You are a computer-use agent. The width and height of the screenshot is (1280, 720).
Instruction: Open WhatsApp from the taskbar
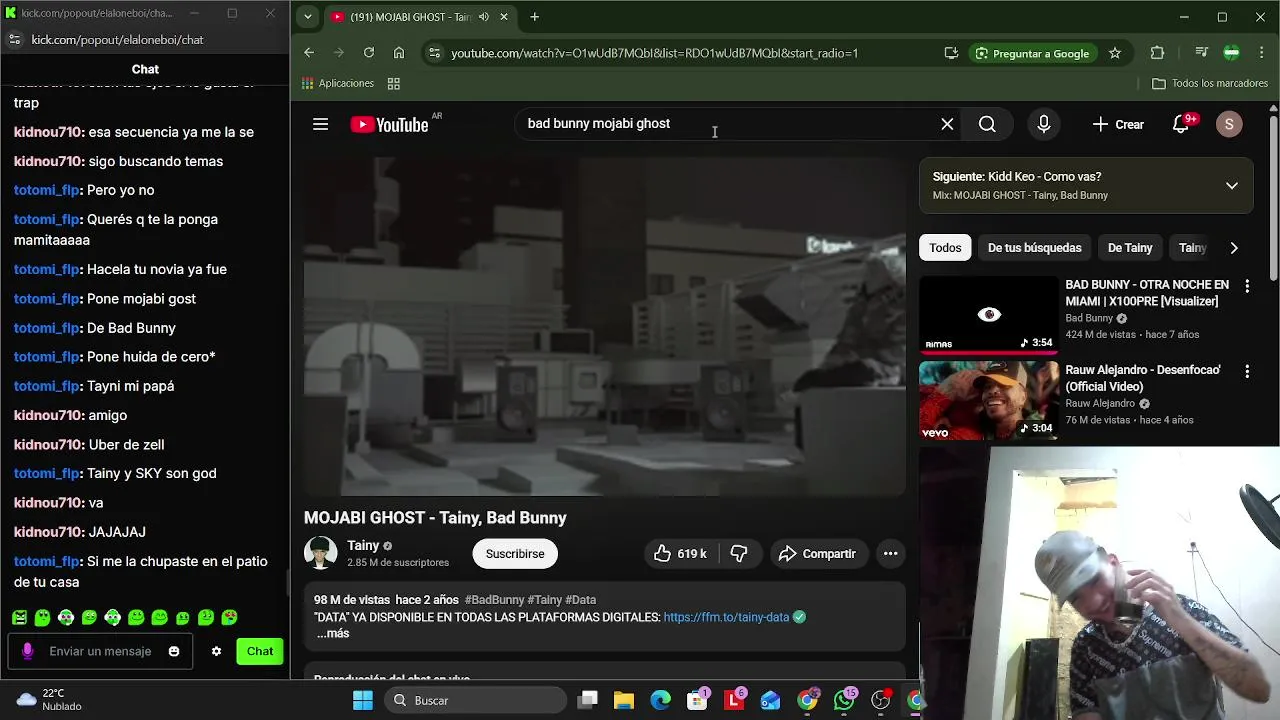[845, 700]
